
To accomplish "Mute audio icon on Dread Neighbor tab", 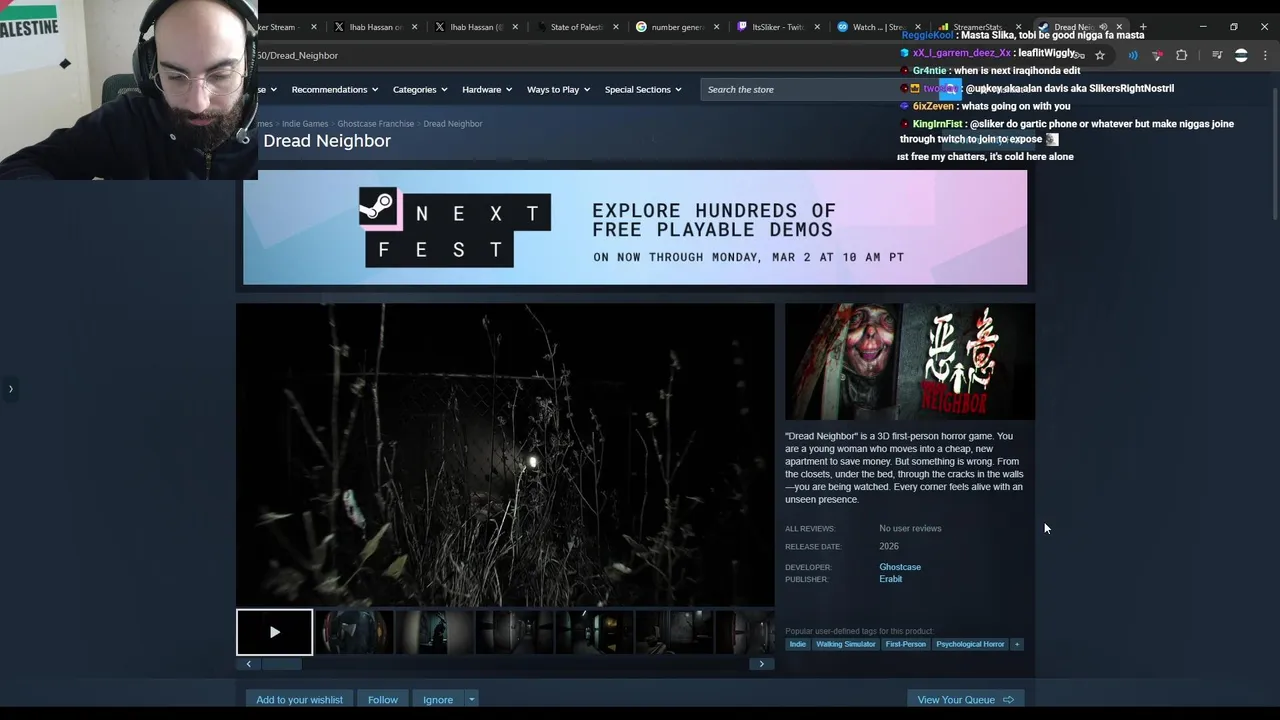I will [x=1103, y=27].
